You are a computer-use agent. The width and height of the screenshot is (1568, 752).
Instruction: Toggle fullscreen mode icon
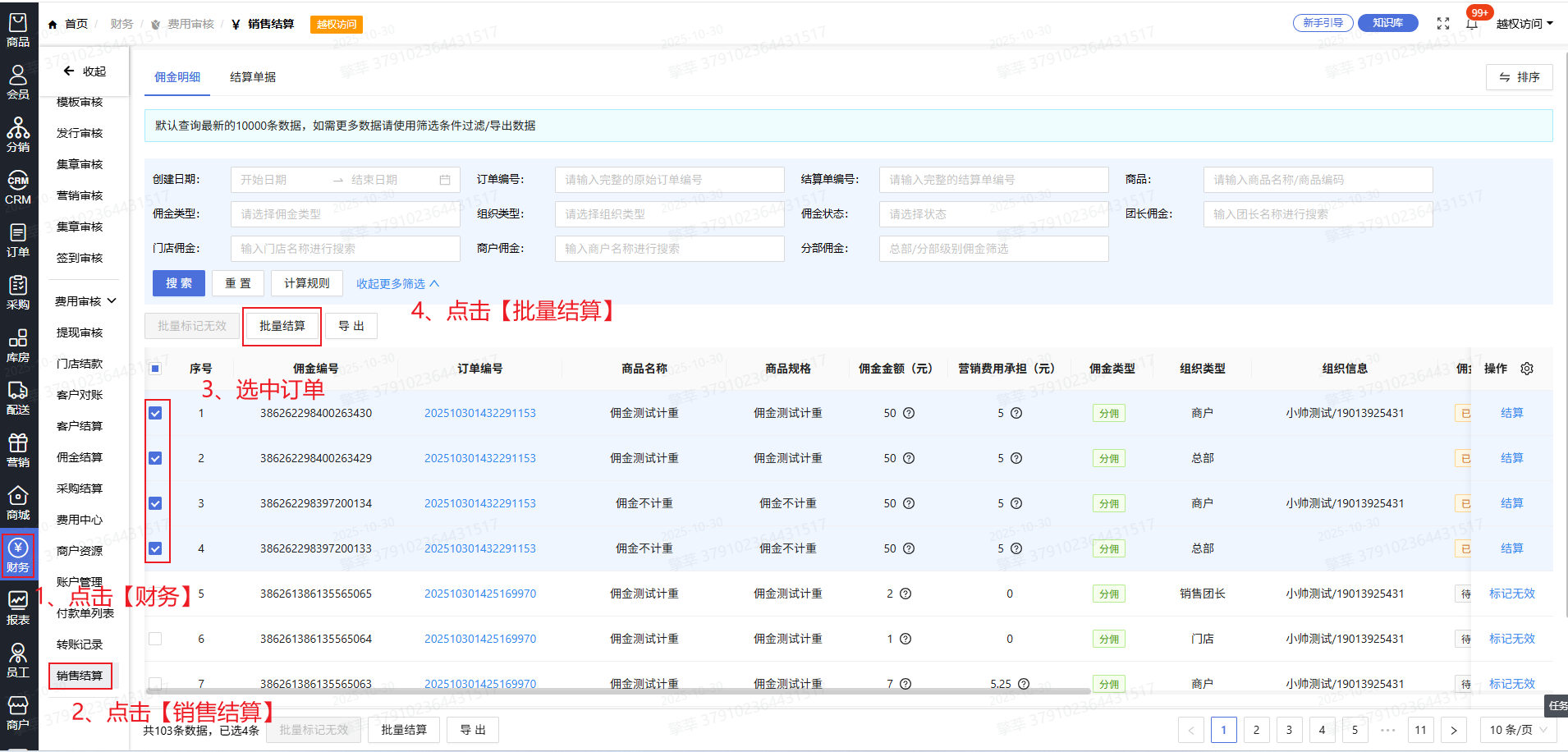click(1443, 24)
